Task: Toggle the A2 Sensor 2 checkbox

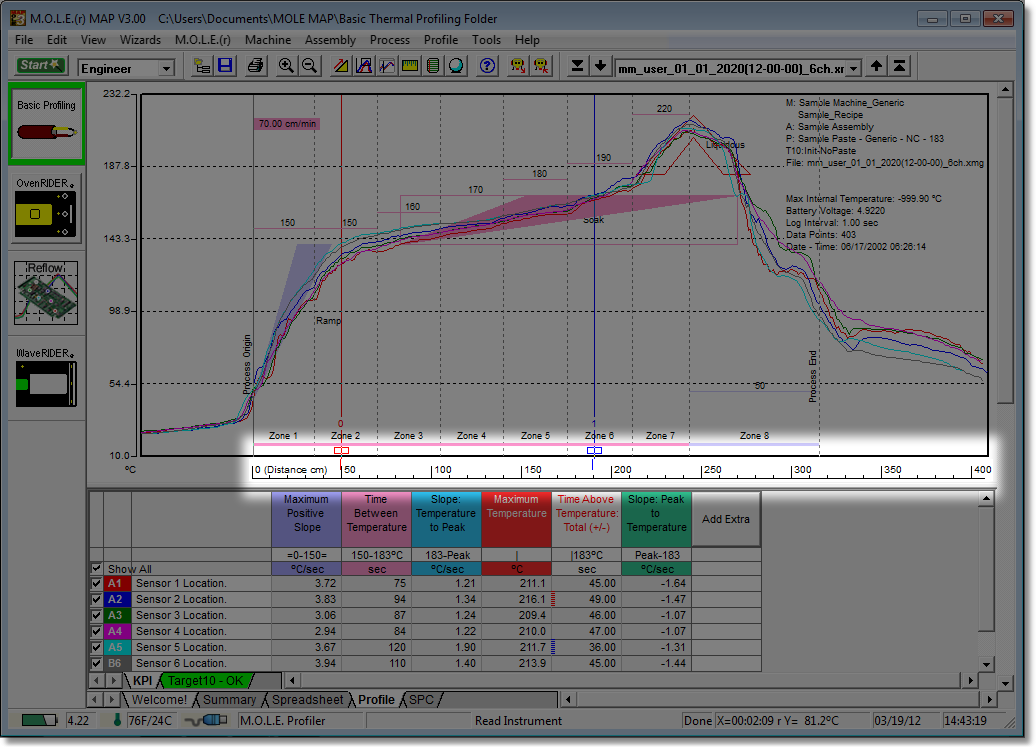Action: click(x=96, y=599)
